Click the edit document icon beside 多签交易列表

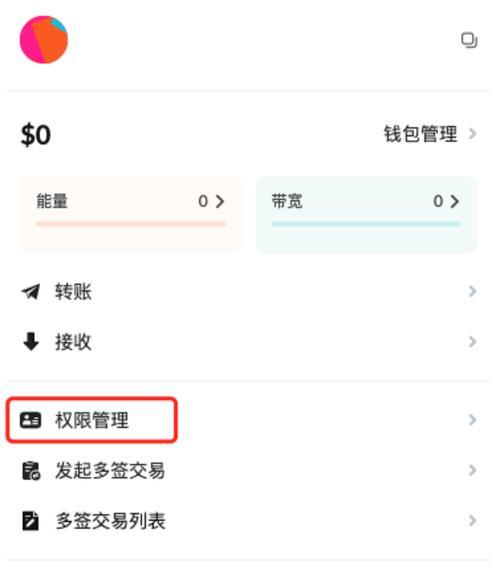31,521
